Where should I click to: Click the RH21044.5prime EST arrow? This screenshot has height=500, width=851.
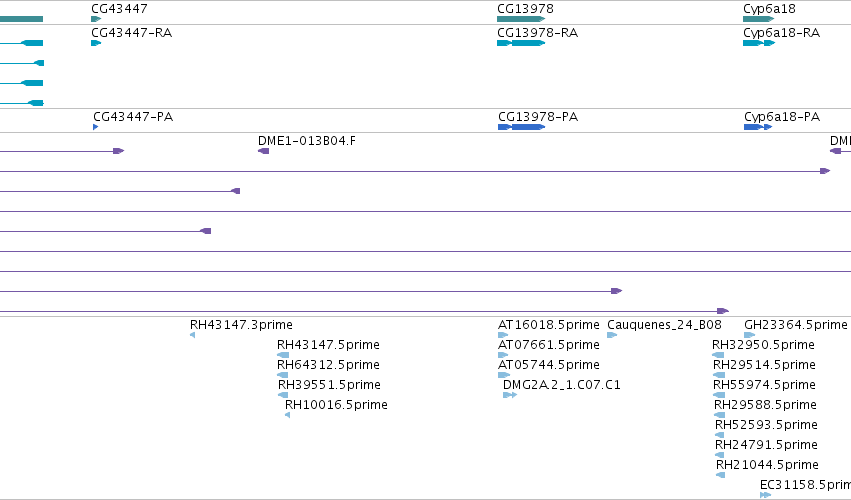(x=721, y=475)
